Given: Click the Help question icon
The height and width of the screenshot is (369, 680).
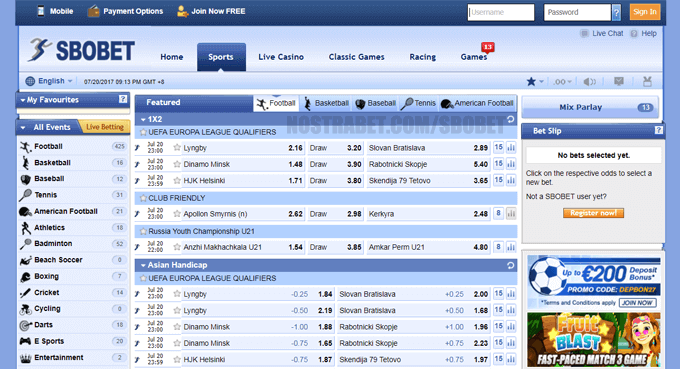Looking at the screenshot, I should (x=634, y=33).
